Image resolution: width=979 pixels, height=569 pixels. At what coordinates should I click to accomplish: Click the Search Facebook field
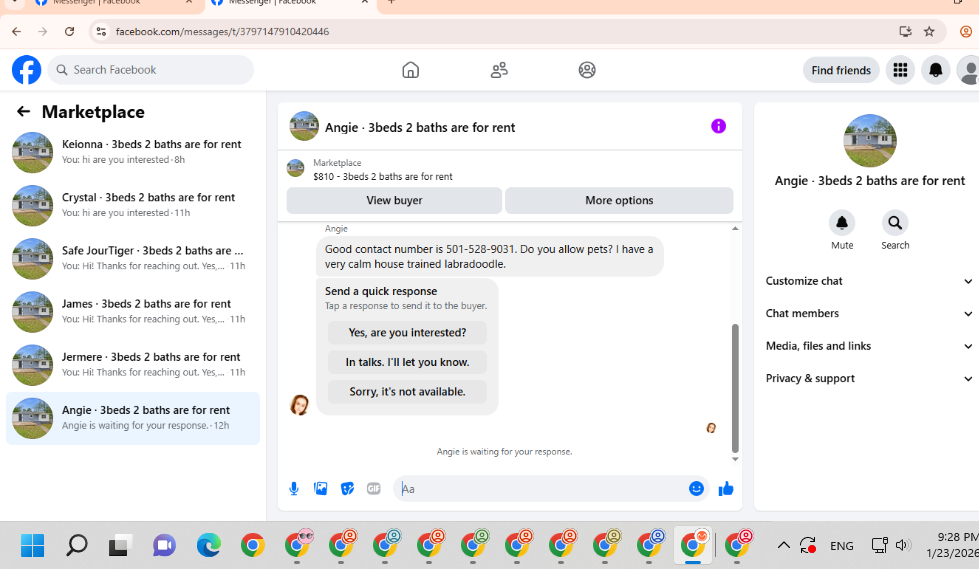point(151,70)
